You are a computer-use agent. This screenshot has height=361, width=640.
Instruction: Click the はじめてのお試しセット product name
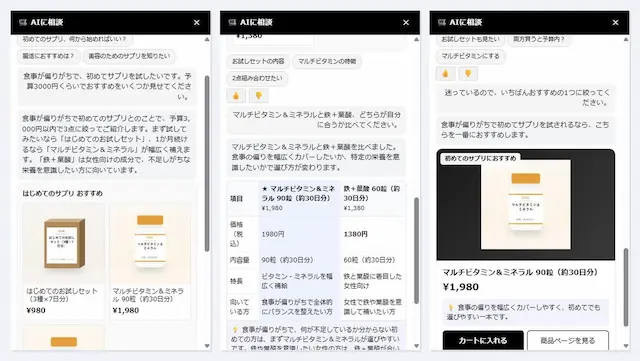62,295
